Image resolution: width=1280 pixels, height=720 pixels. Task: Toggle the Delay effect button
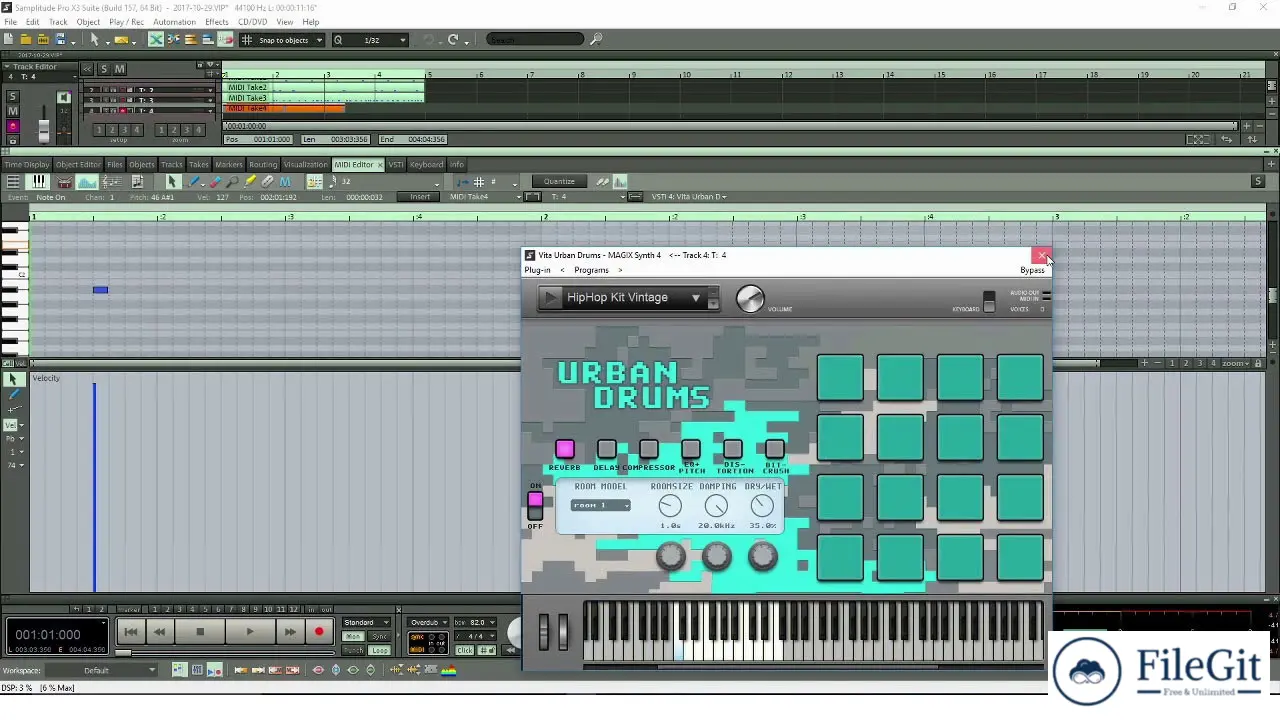click(606, 450)
